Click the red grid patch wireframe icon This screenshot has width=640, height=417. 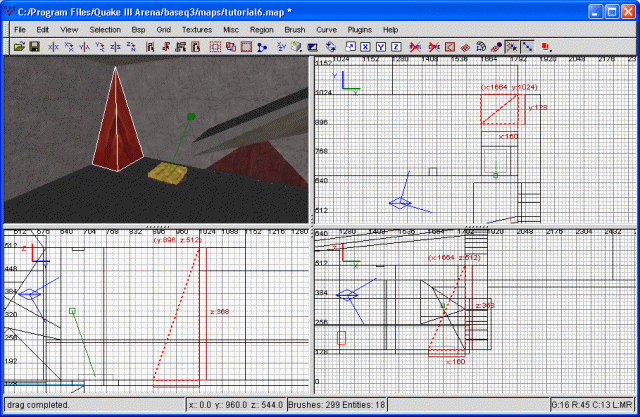pos(465,47)
